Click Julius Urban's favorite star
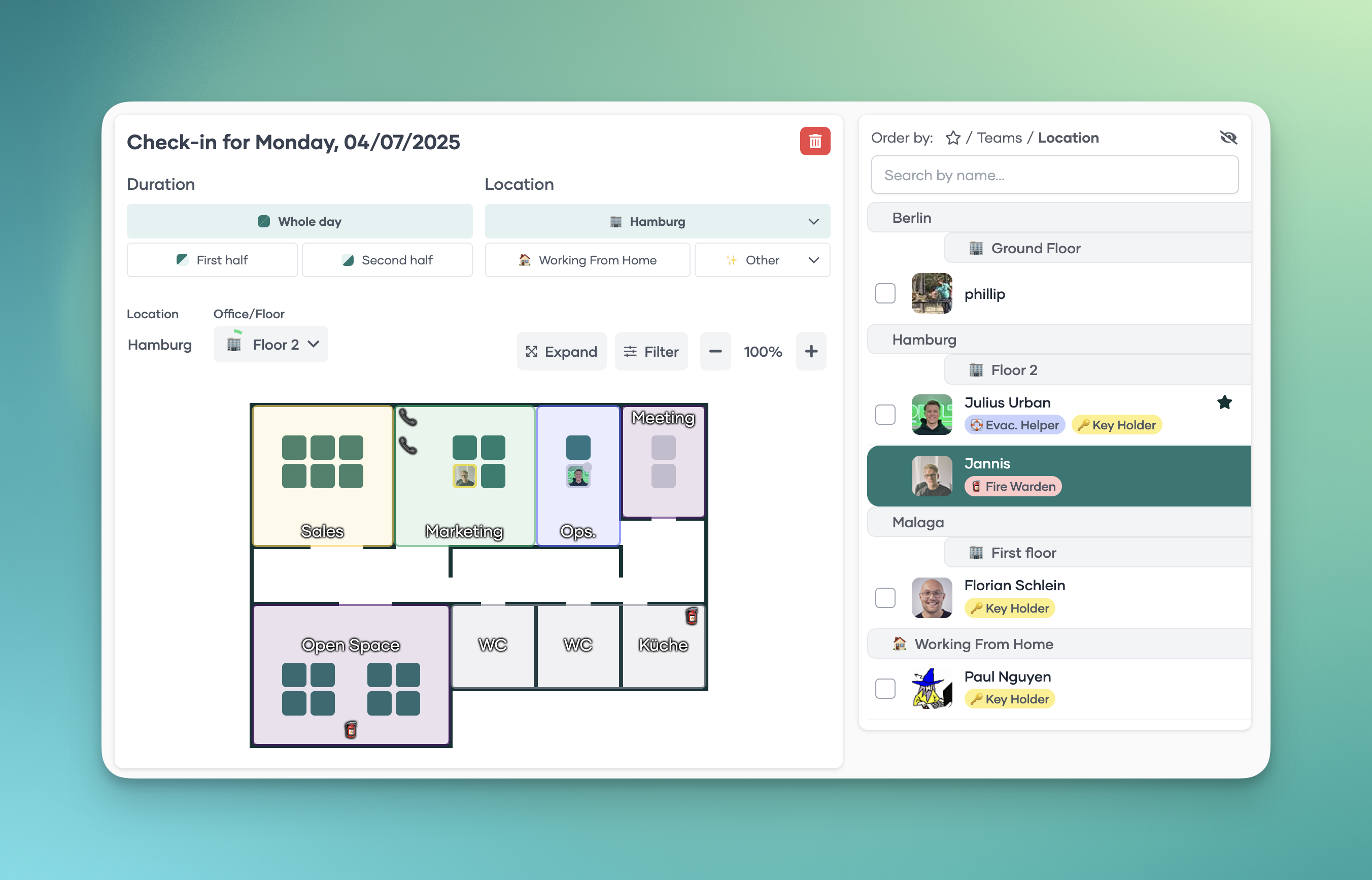 click(1224, 402)
